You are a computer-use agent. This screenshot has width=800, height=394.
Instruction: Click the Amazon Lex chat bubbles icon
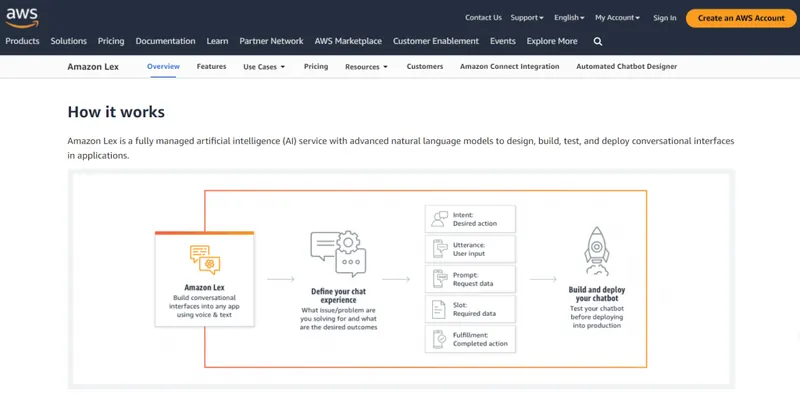click(205, 259)
